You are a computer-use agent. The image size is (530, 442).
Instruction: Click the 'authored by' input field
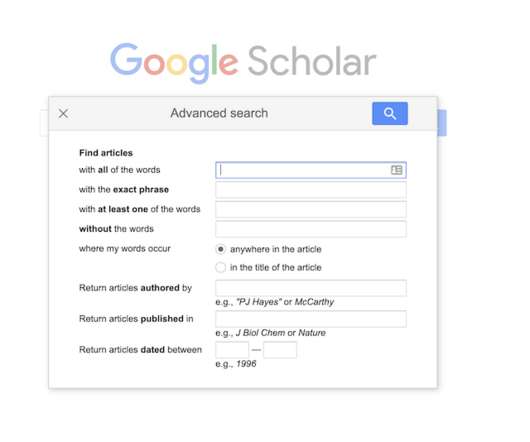[x=311, y=288]
